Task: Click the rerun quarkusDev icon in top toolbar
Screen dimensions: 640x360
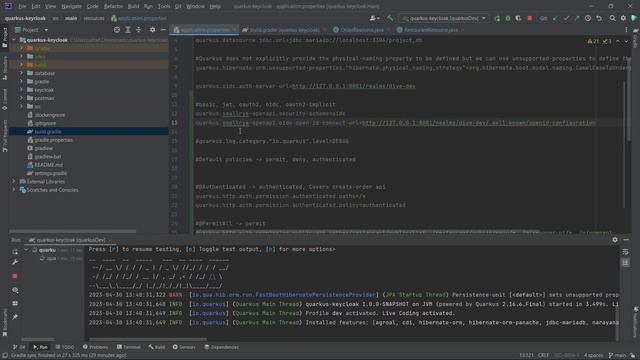Action: coord(497,18)
